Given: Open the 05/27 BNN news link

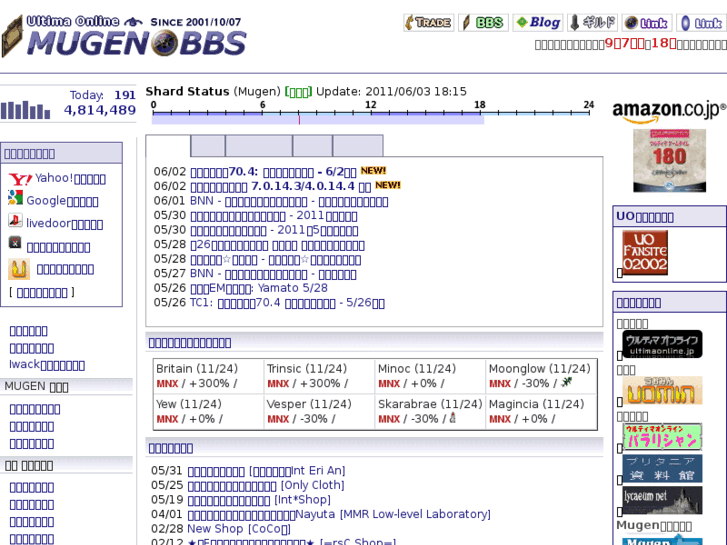Looking at the screenshot, I should (x=273, y=274).
